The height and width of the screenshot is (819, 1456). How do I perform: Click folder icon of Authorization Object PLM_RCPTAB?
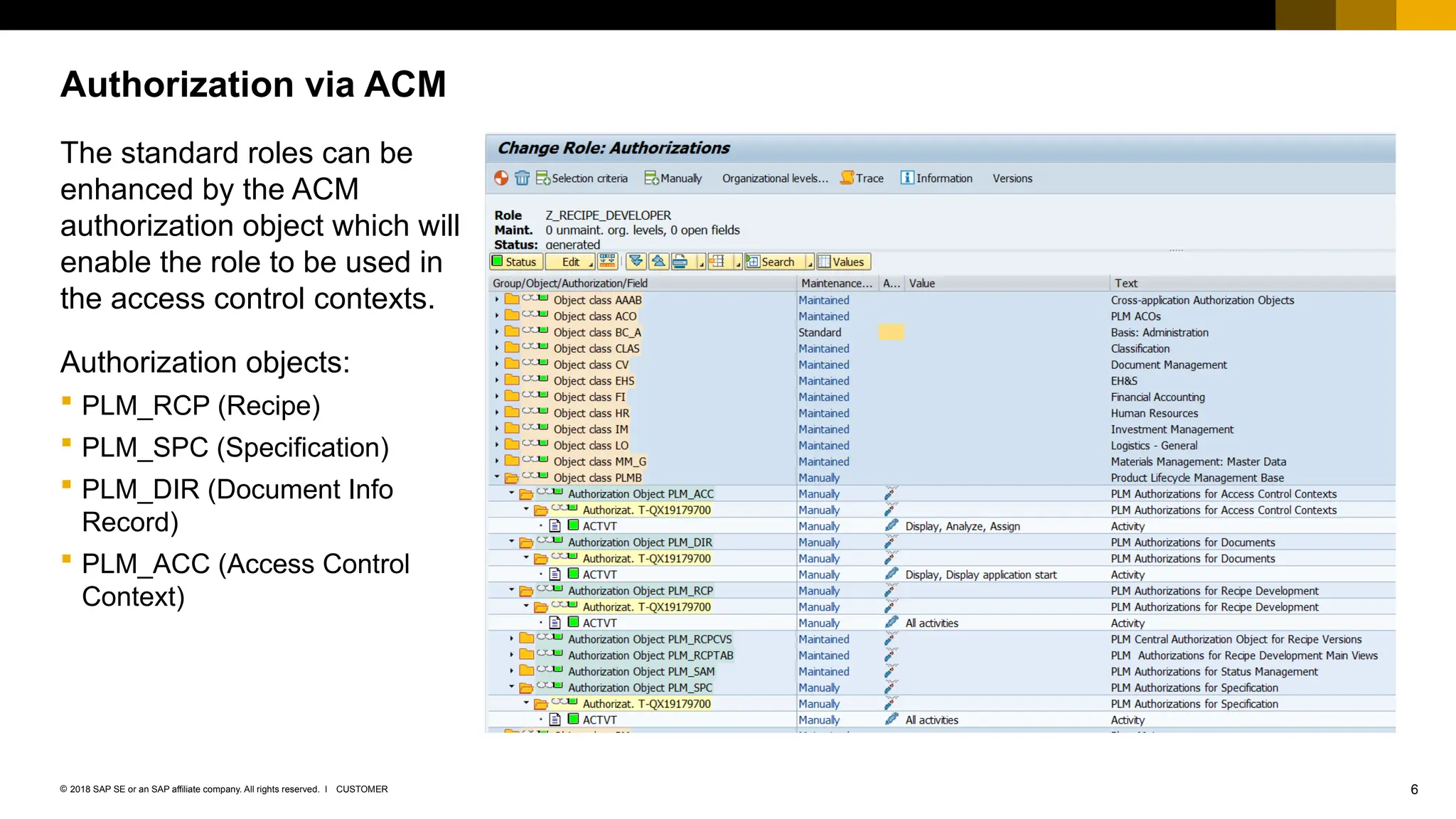[526, 655]
